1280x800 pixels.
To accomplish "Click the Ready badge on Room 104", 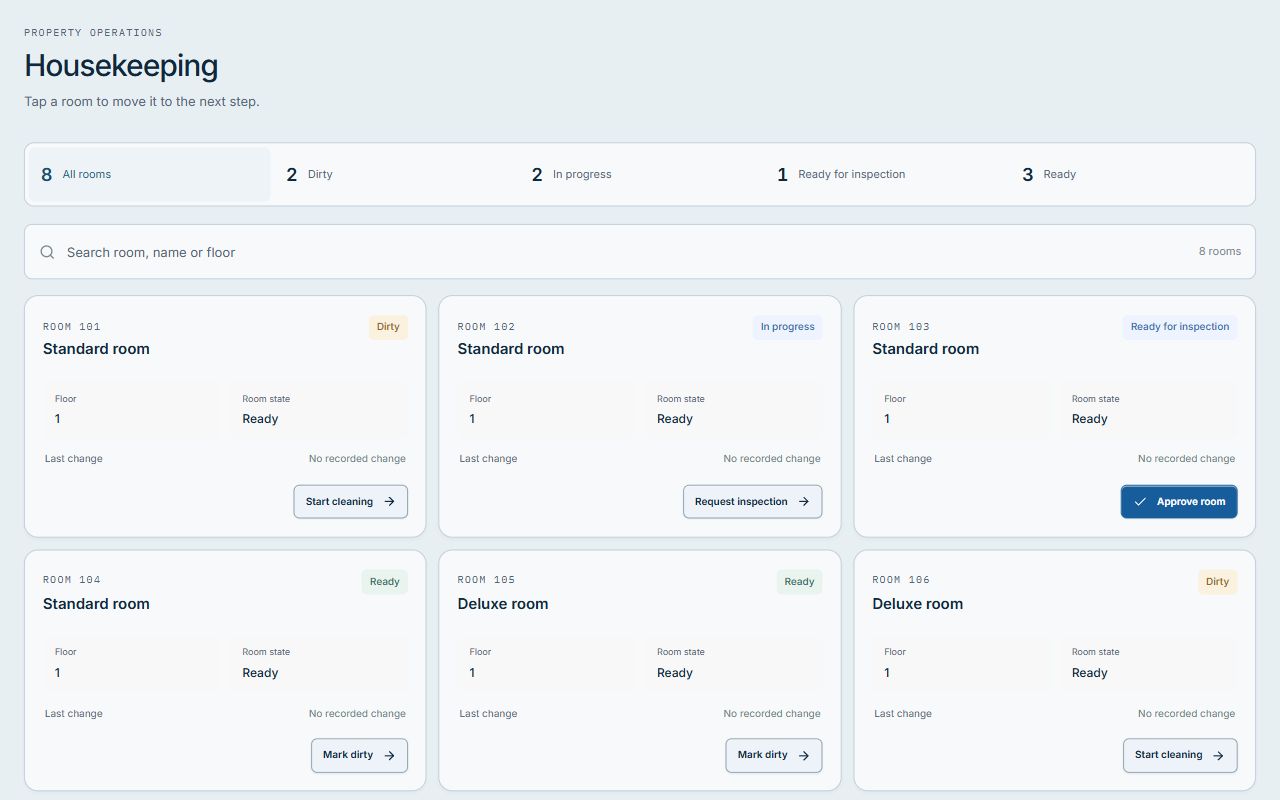I will pyautogui.click(x=385, y=582).
